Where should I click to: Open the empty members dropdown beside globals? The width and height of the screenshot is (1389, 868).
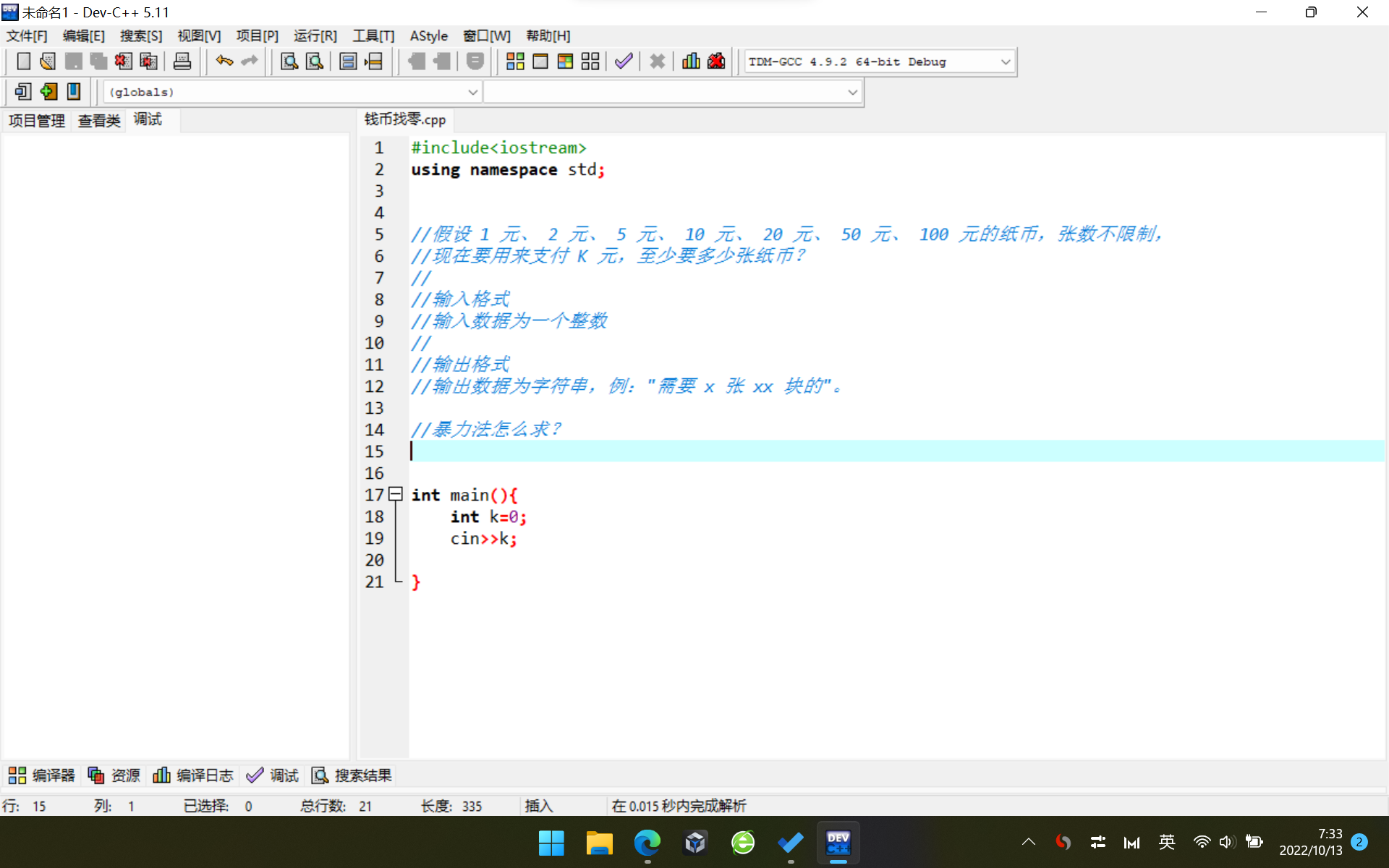pos(852,93)
